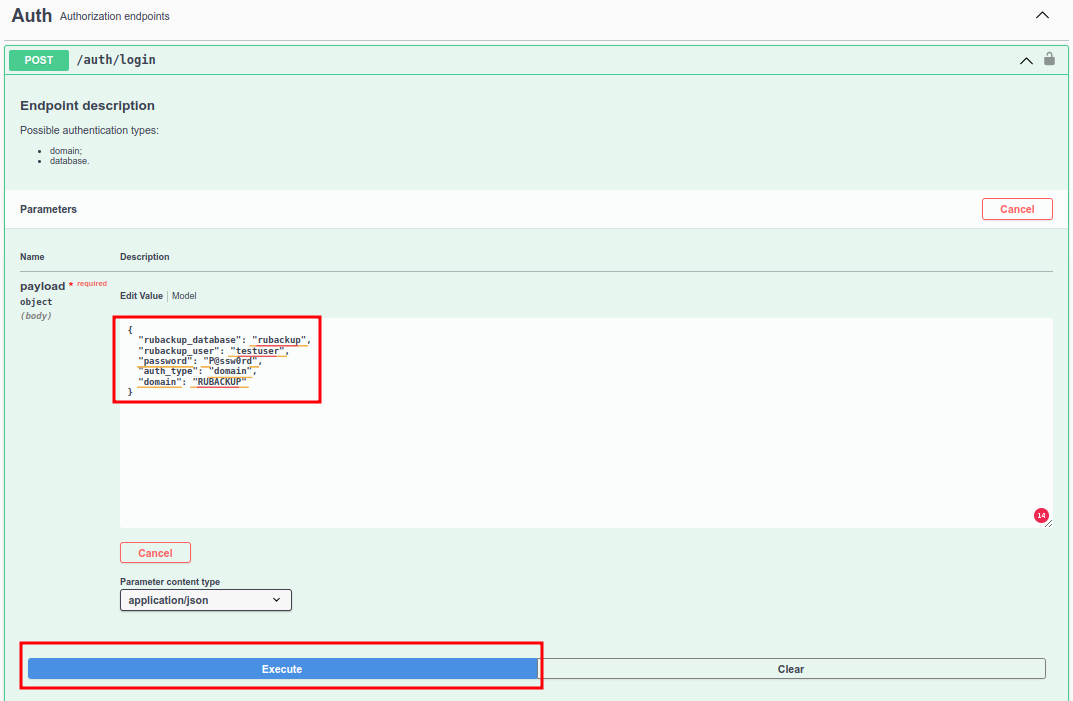Click the green POST method badge
This screenshot has height=701, width=1073.
tap(39, 60)
